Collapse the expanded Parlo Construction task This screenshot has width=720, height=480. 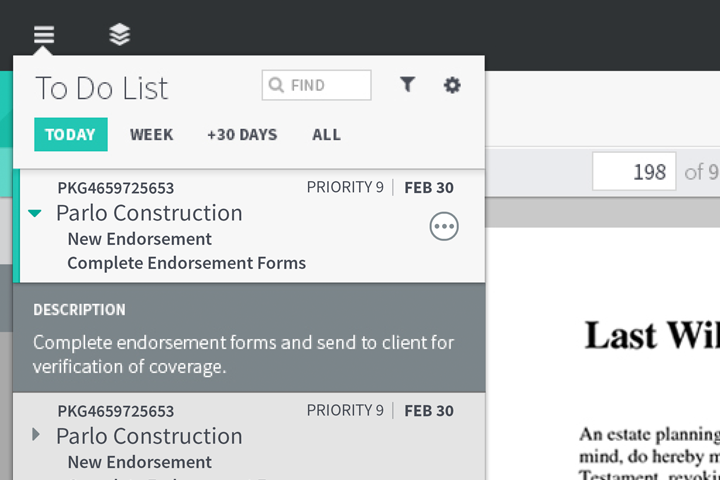coord(36,213)
